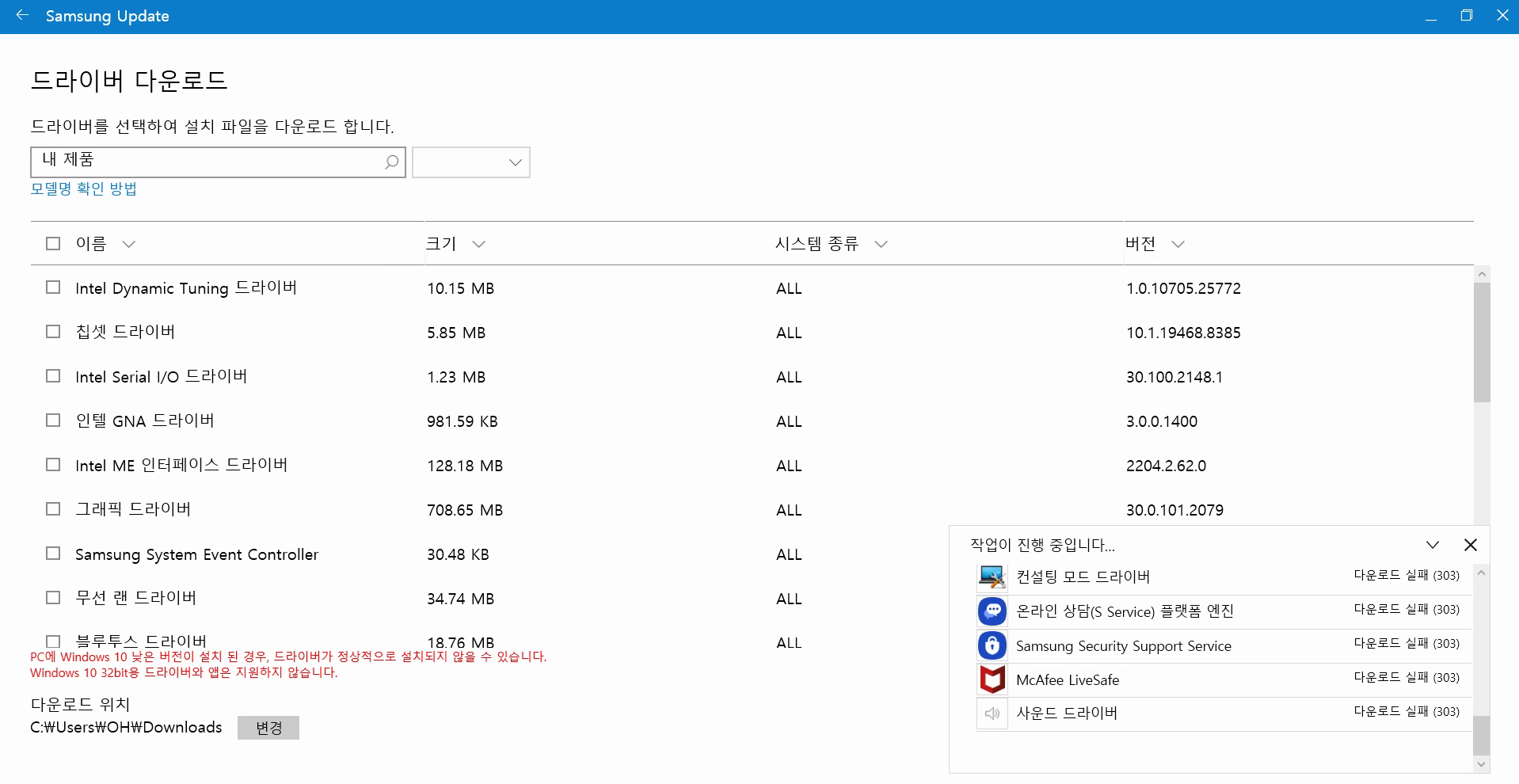Click the 시스템 종류 column header label
1519x784 pixels.
pyautogui.click(x=817, y=243)
